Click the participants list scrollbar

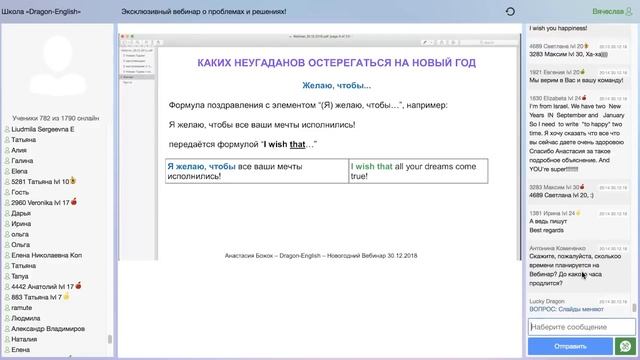(x=109, y=339)
